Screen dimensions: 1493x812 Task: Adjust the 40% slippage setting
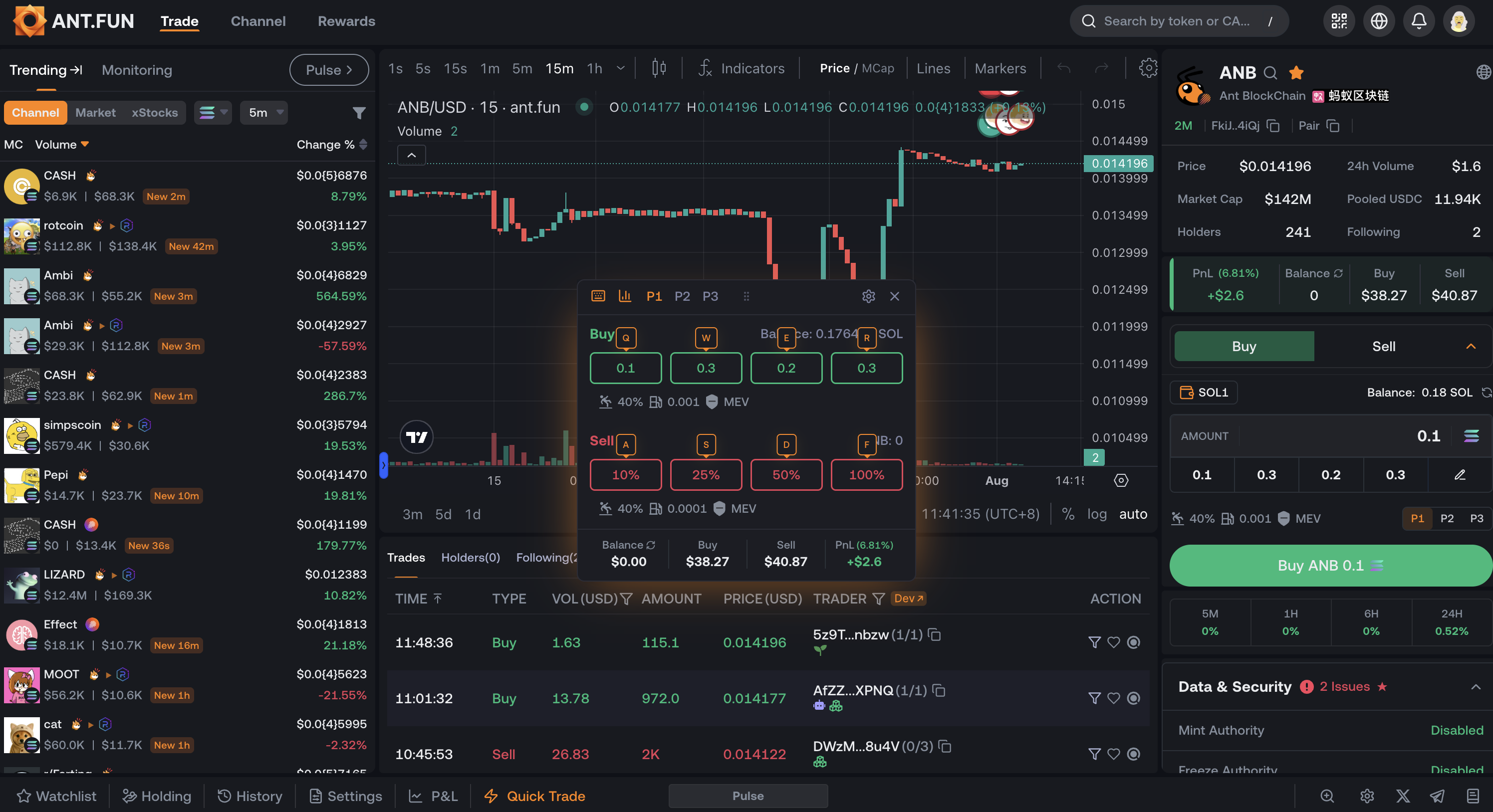click(x=621, y=402)
